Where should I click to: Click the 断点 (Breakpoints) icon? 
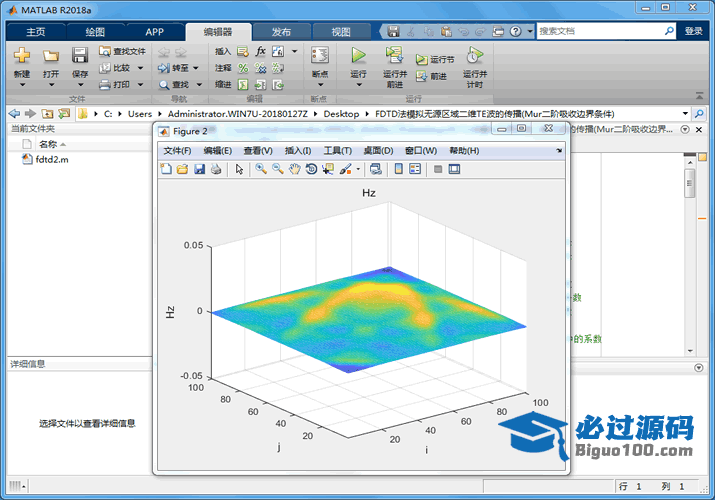pyautogui.click(x=320, y=55)
